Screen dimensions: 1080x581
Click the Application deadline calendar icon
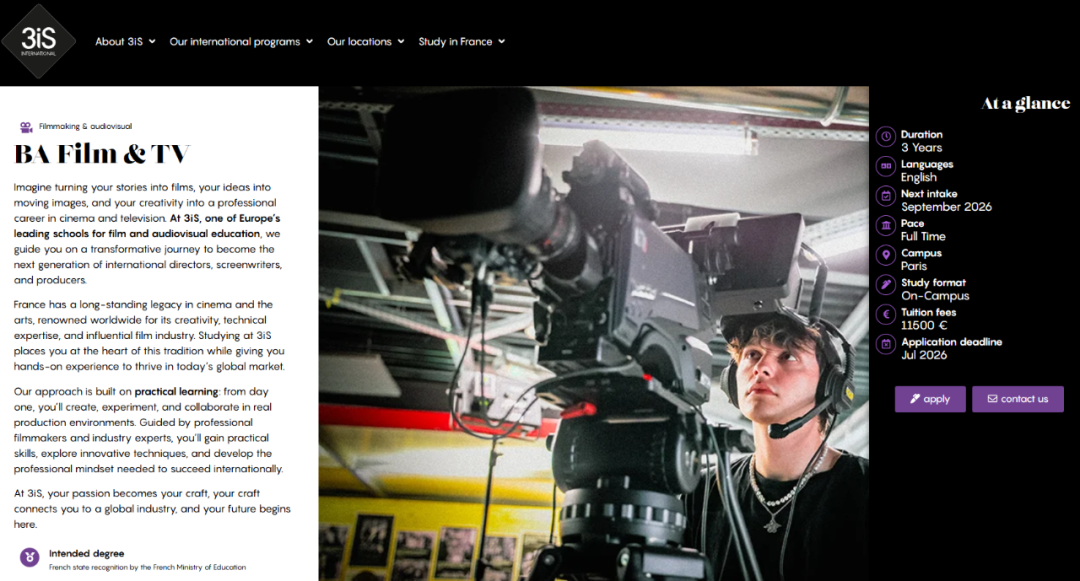tap(885, 344)
